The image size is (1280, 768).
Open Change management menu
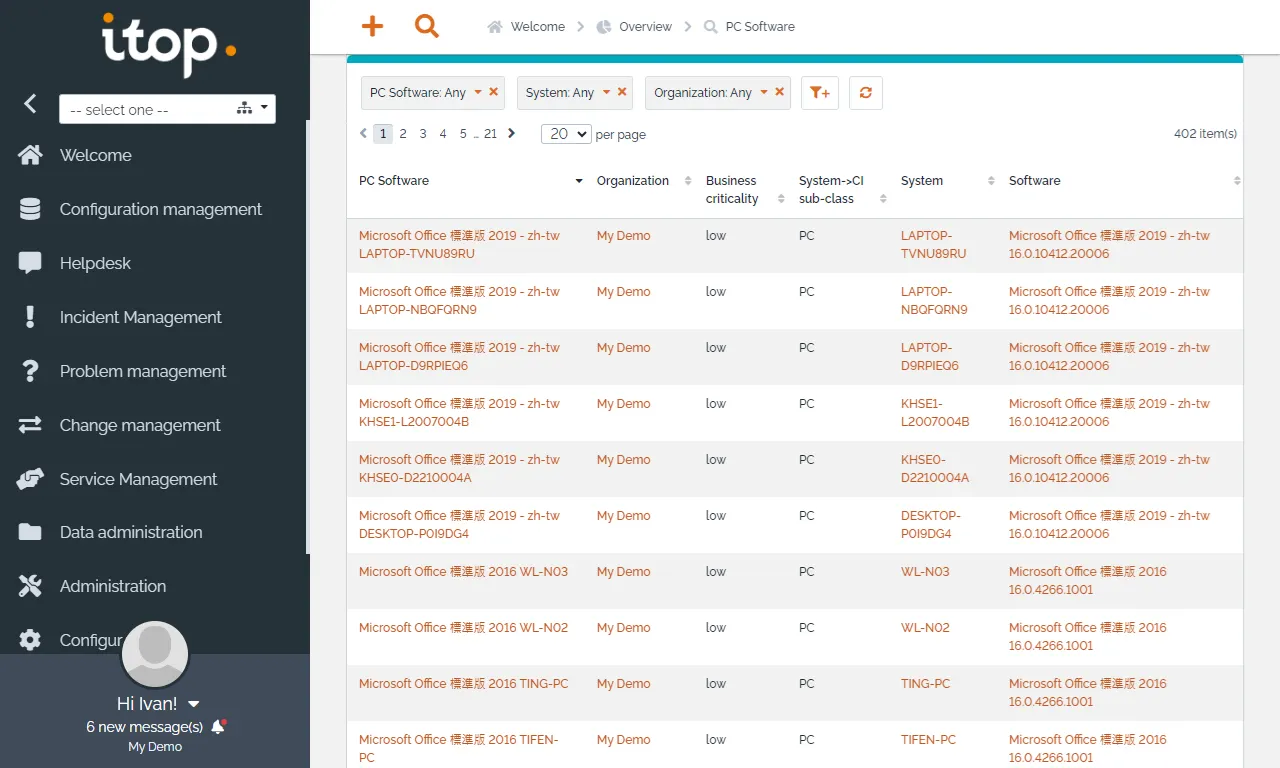(140, 425)
